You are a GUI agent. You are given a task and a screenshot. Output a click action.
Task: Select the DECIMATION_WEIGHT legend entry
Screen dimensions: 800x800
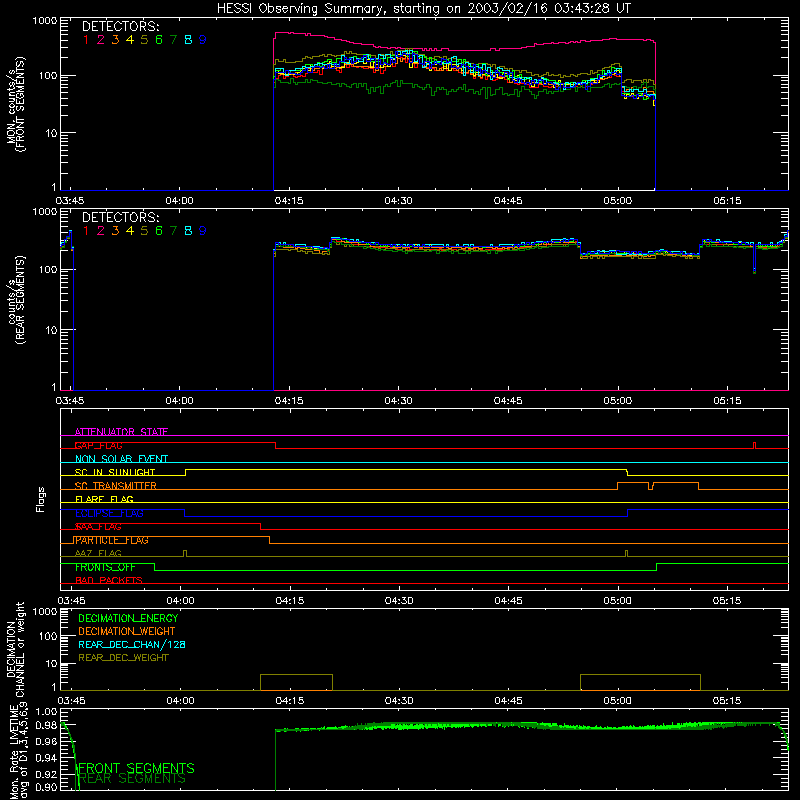point(127,632)
